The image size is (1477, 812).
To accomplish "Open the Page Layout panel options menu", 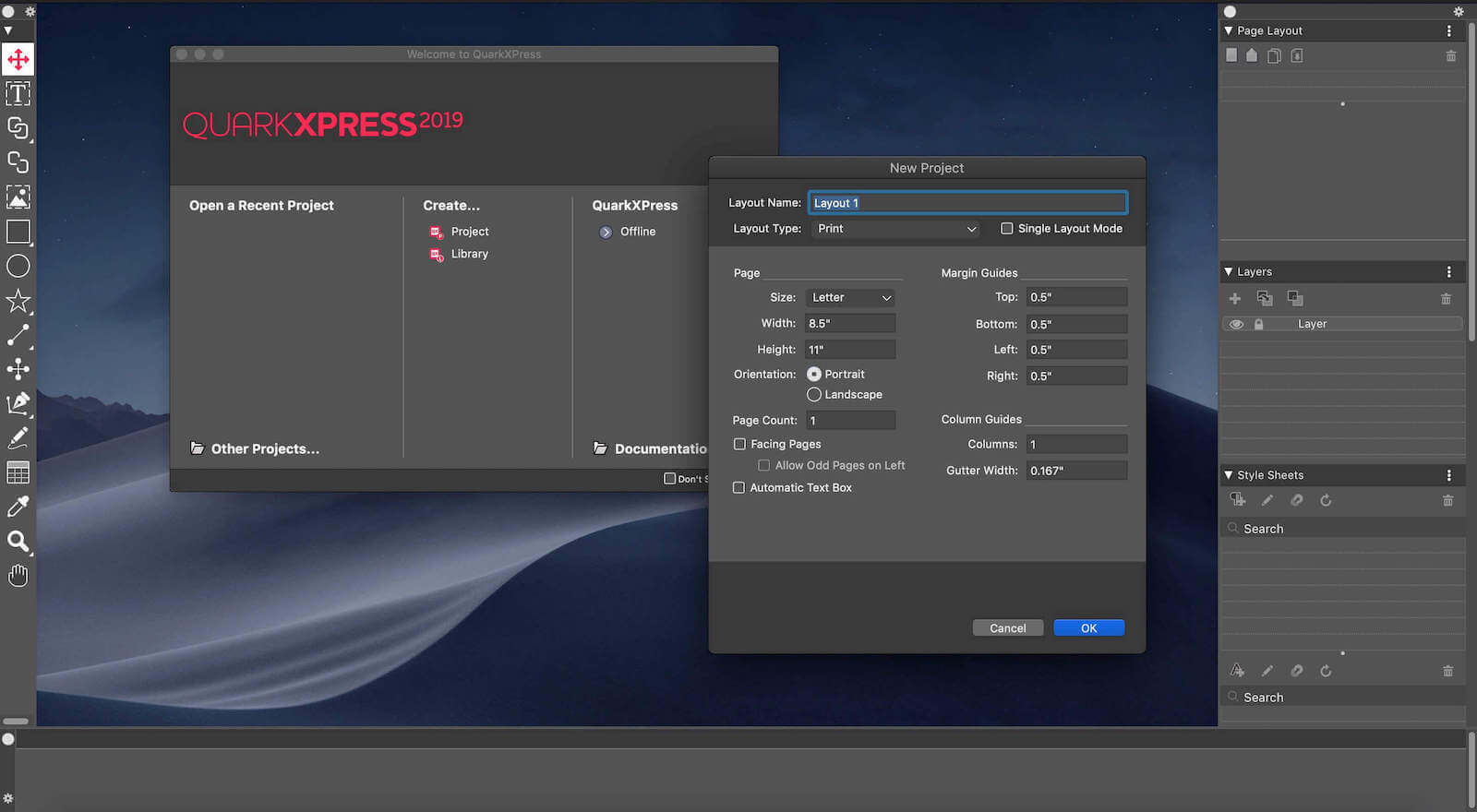I will pyautogui.click(x=1448, y=31).
